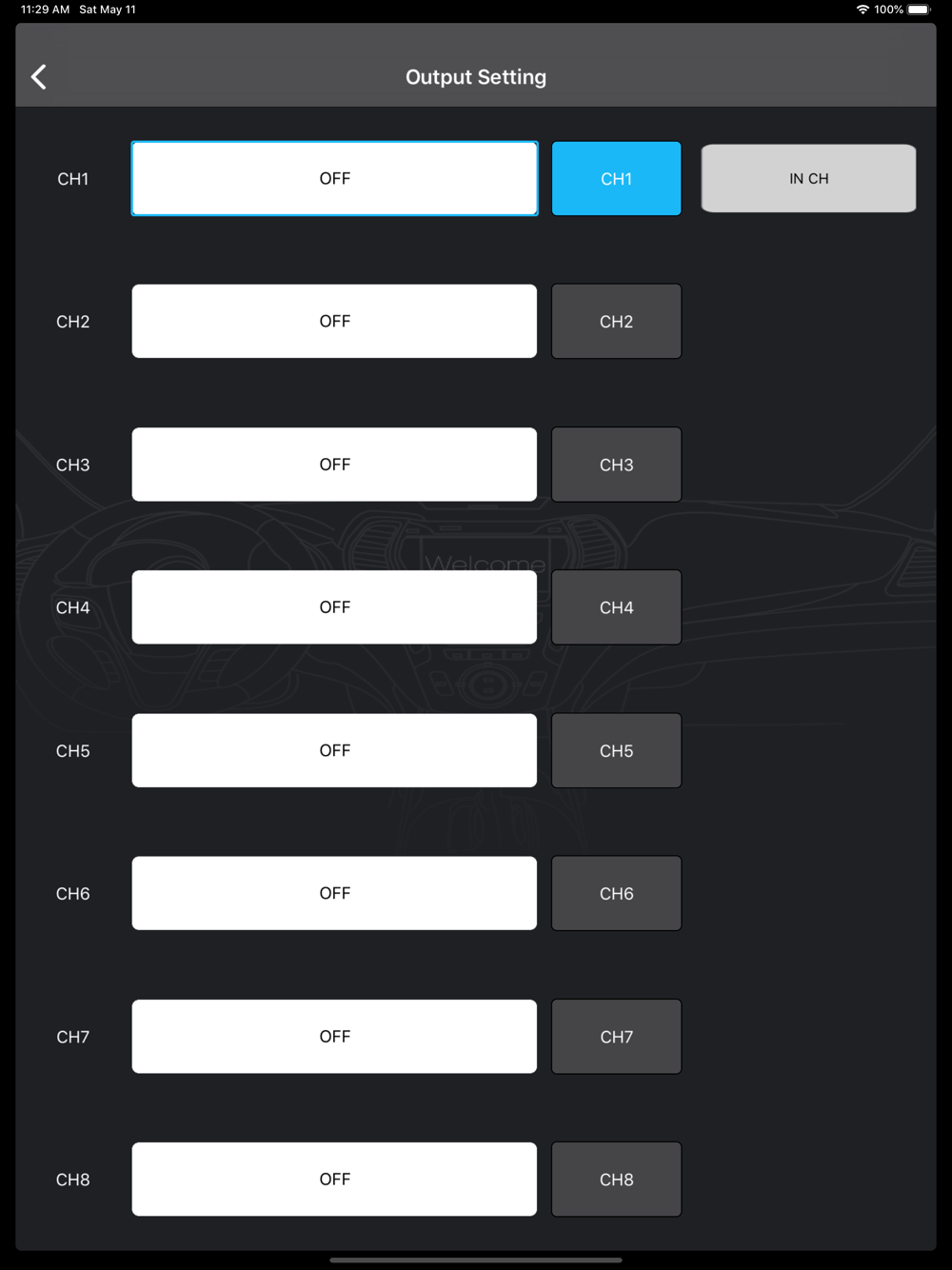The width and height of the screenshot is (952, 1270).
Task: Open CH6 output OFF selector
Action: click(x=334, y=893)
